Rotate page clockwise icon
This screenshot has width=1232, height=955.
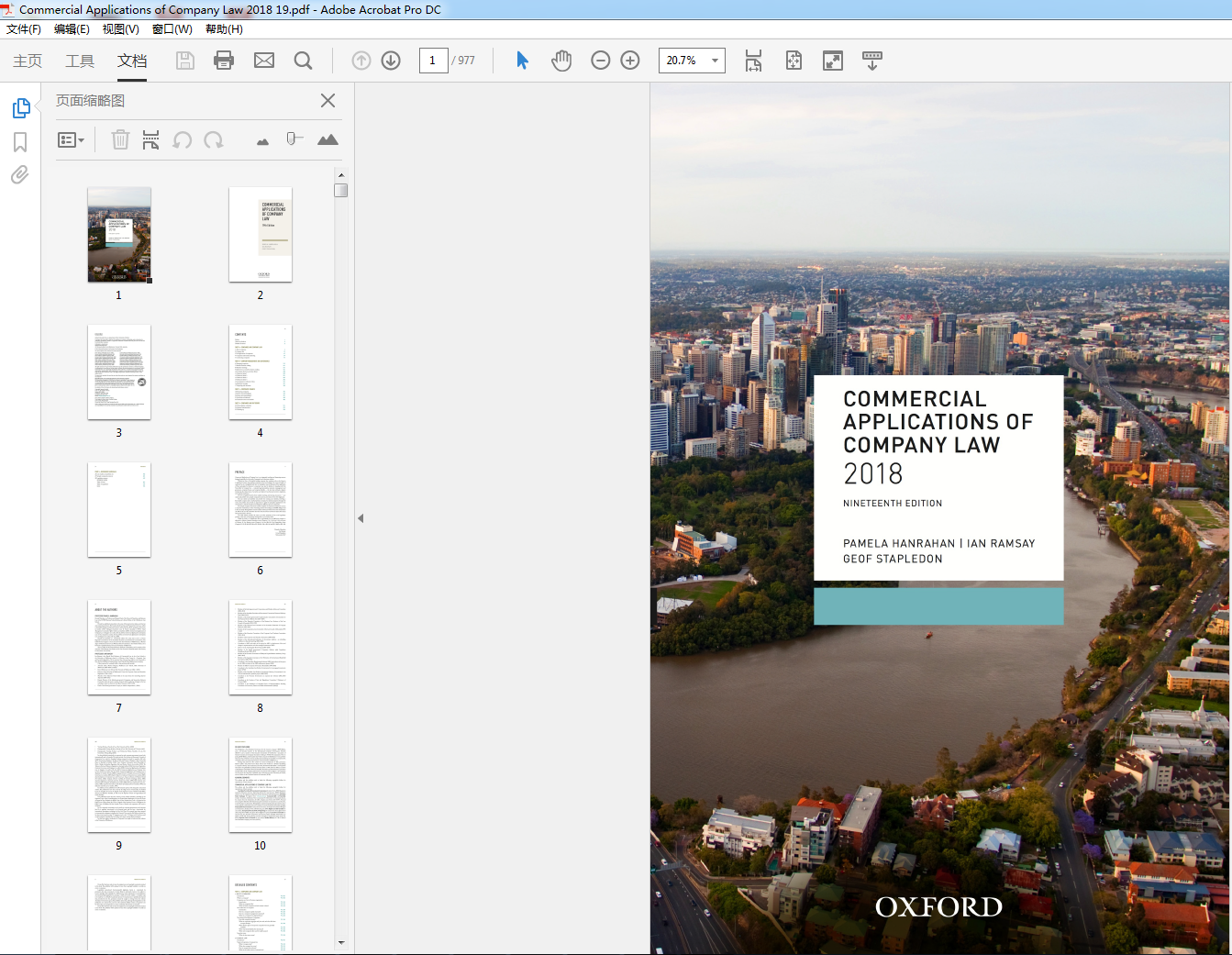point(214,139)
